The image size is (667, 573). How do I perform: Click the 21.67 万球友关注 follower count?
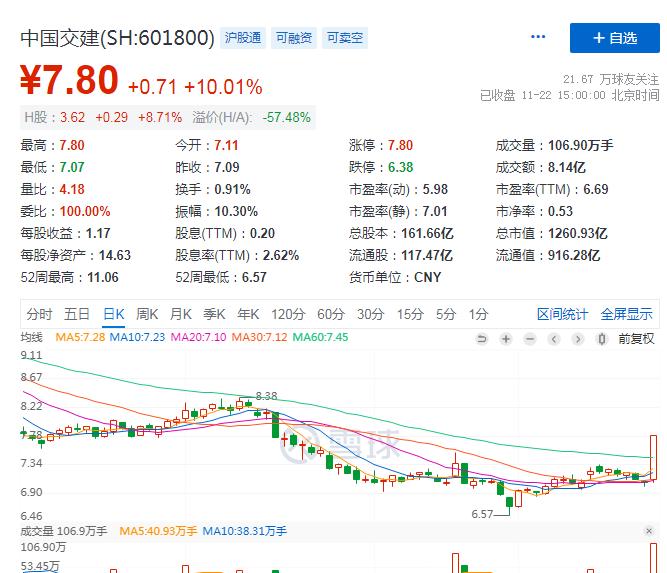coord(611,79)
